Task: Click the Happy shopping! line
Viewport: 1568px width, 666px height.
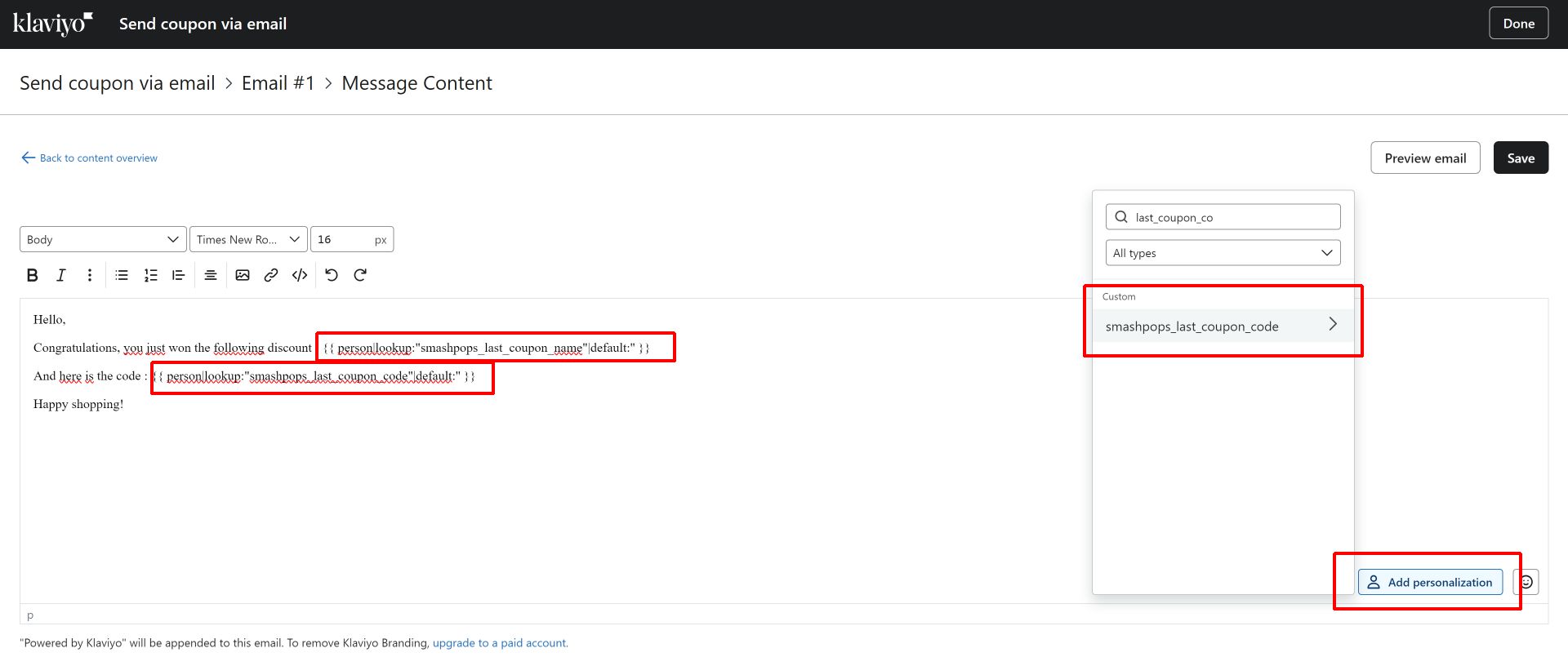Action: (78, 404)
